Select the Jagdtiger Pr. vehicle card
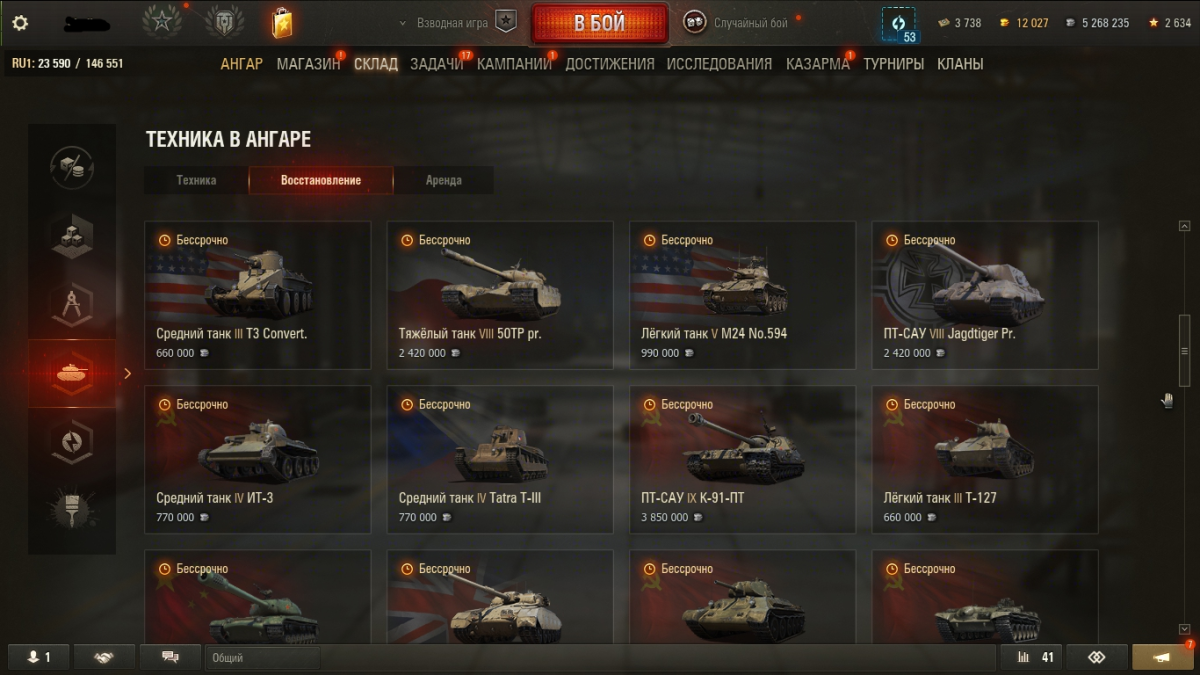This screenshot has height=675, width=1200. 985,295
